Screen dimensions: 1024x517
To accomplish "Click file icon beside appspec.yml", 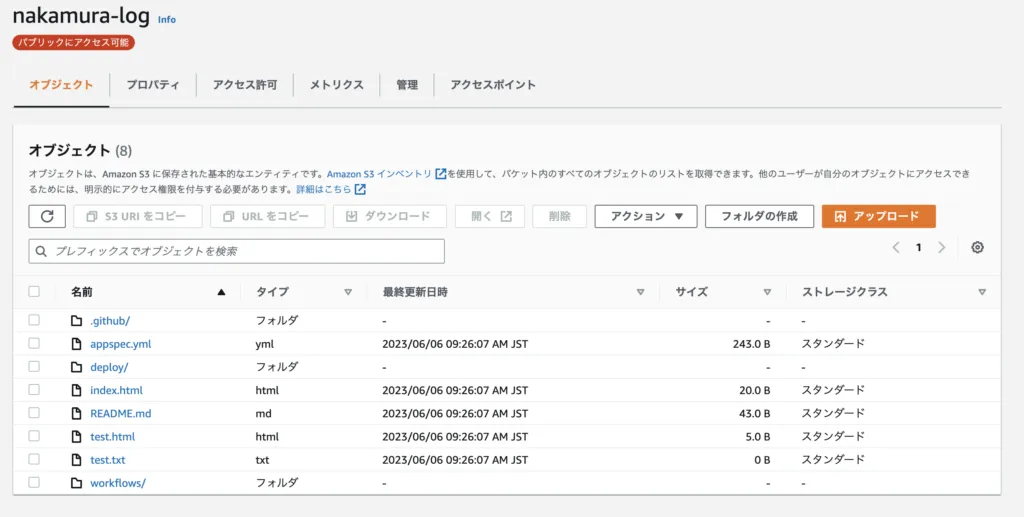I will click(76, 344).
